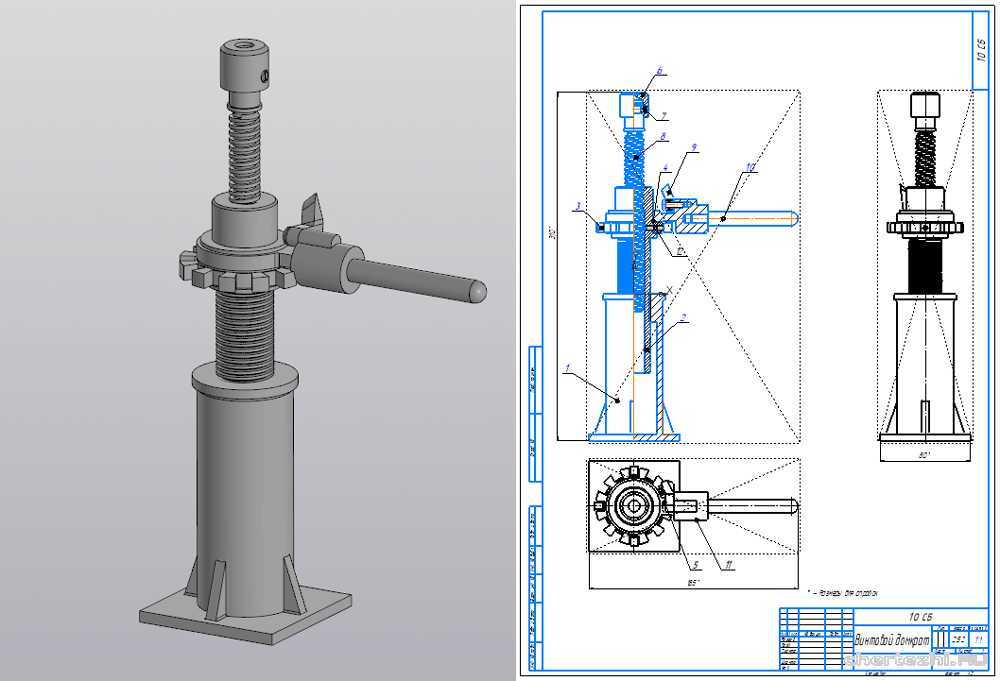
Task: Click callout number 11 under top view
Action: pos(729,566)
